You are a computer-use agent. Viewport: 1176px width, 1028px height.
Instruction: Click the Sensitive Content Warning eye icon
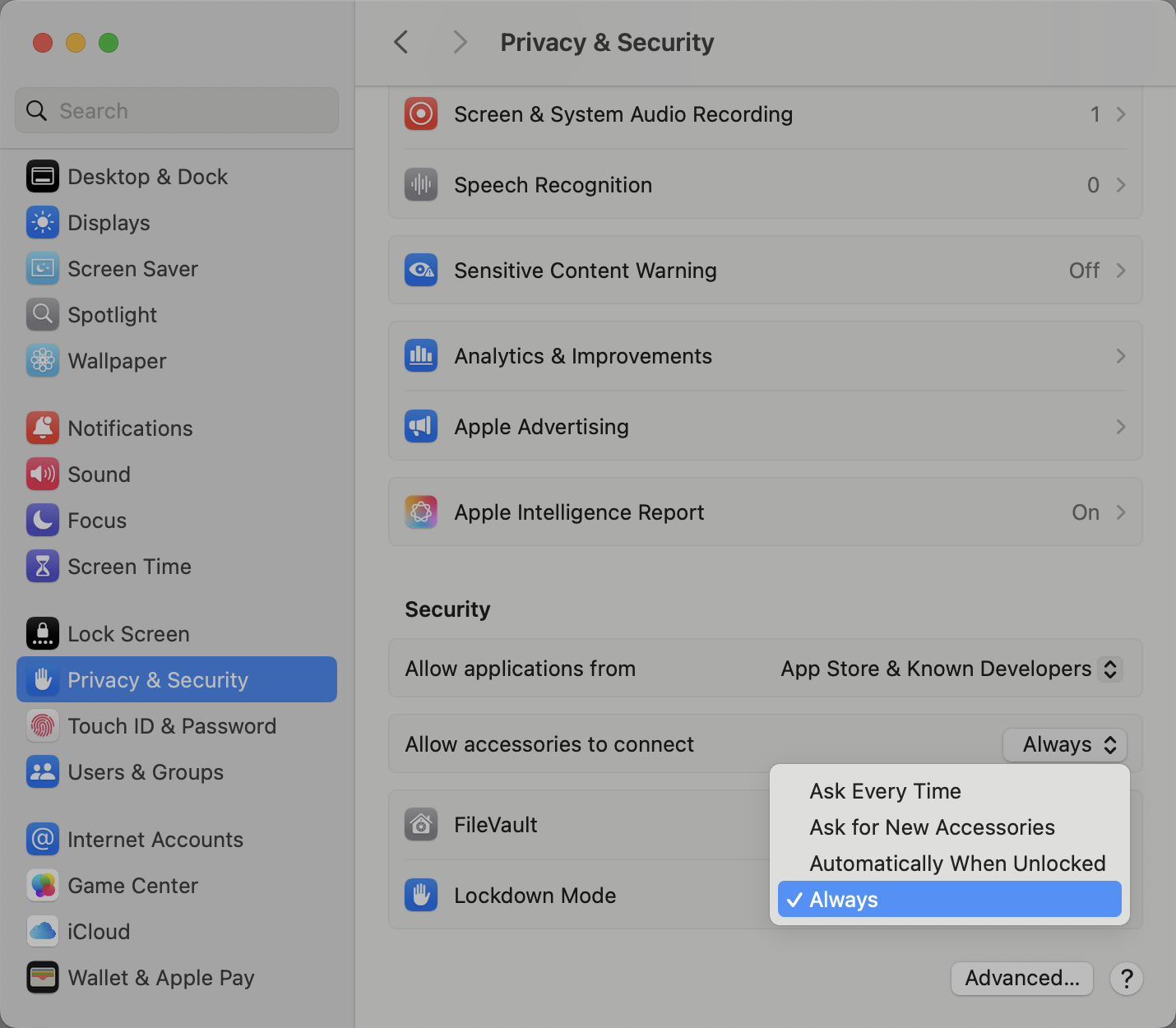point(421,271)
